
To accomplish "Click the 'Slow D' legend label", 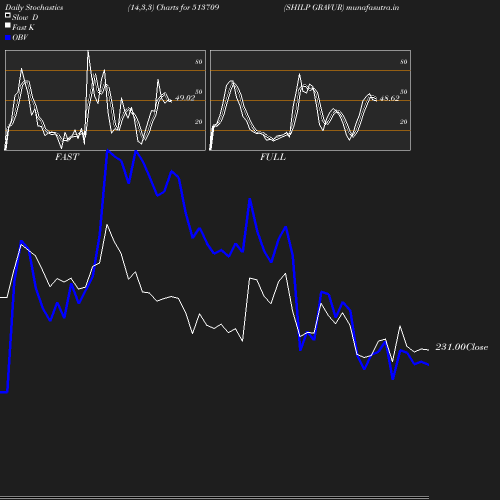I will click(25, 17).
